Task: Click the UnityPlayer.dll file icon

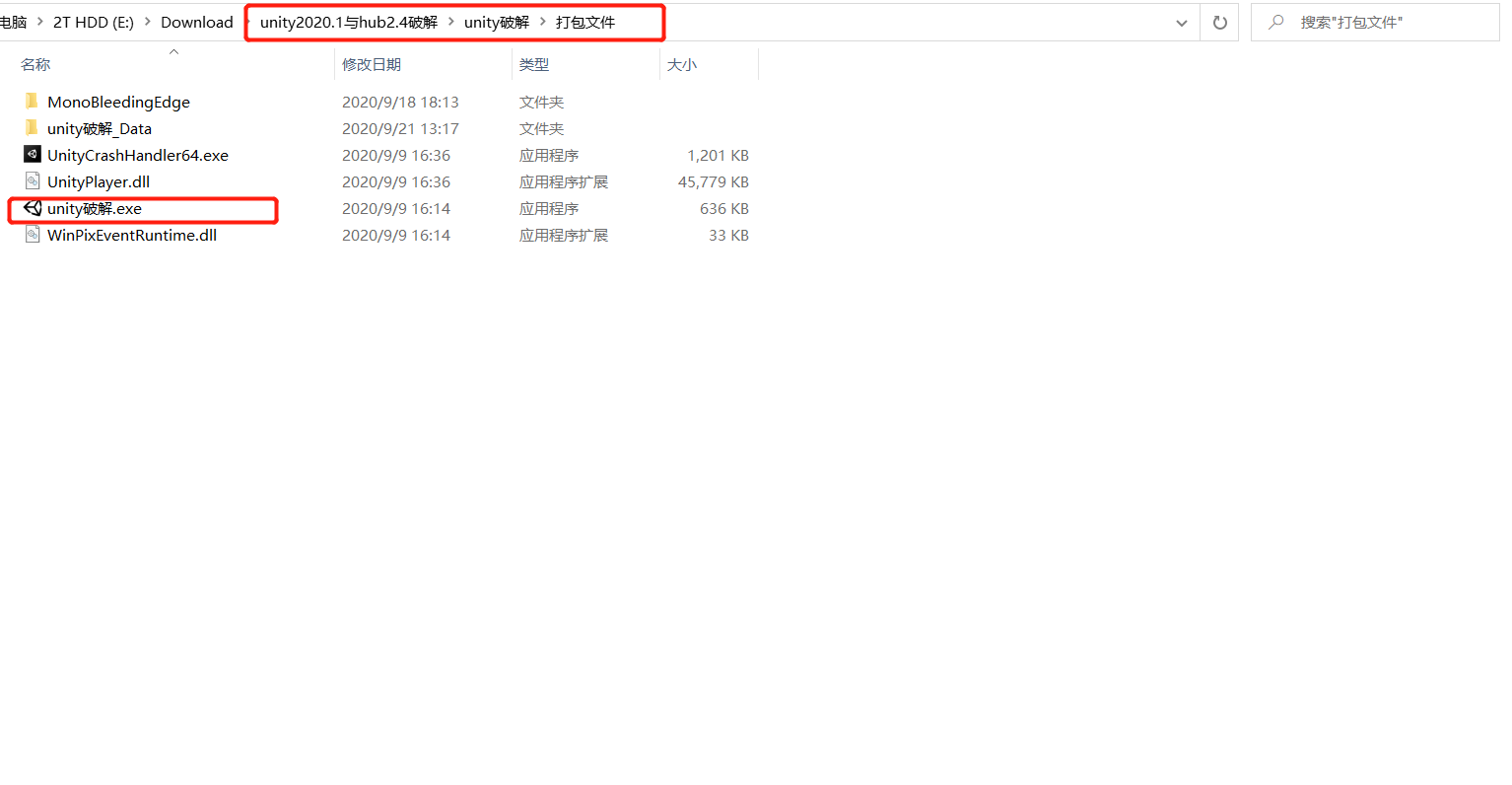Action: click(32, 181)
